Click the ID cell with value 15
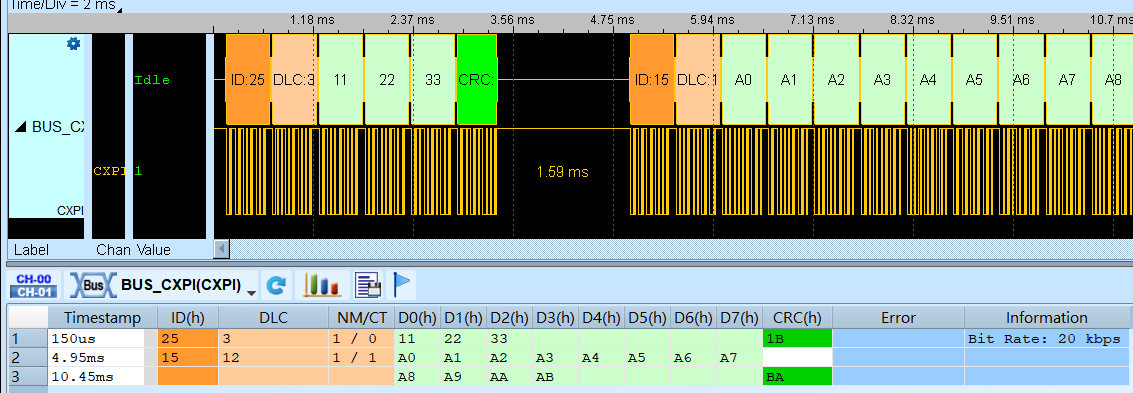Screen dimensions: 1133x393 coord(187,357)
